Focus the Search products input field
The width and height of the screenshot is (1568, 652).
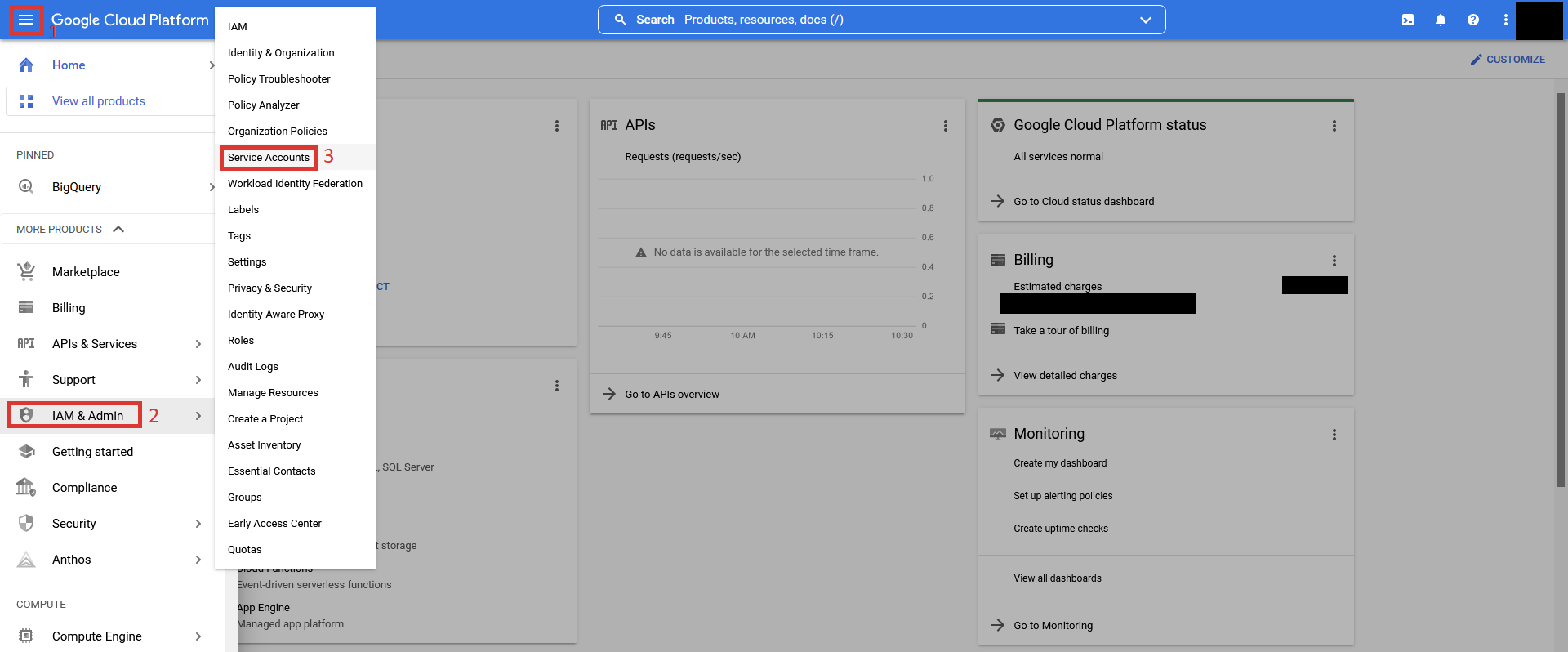[x=881, y=20]
